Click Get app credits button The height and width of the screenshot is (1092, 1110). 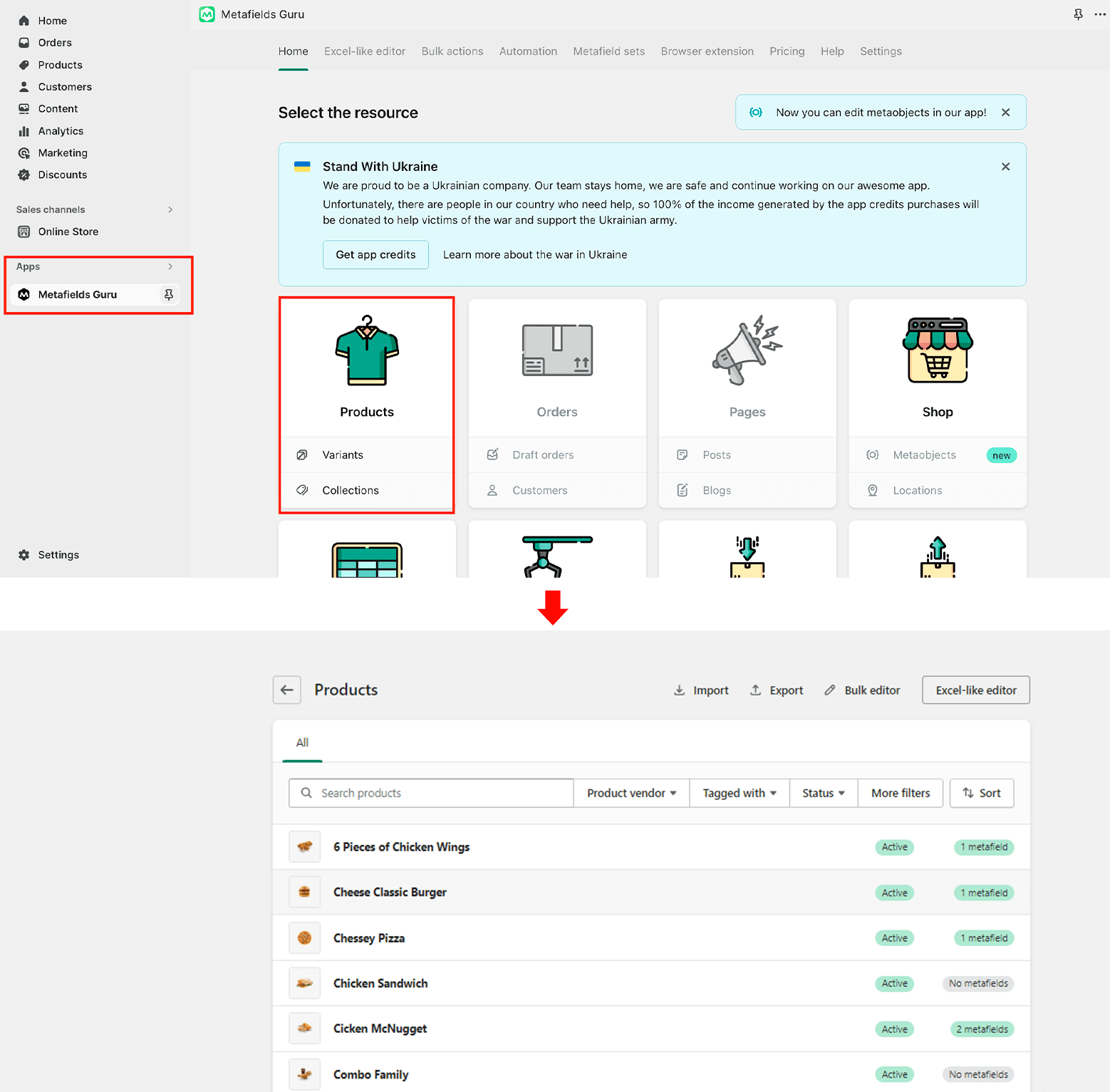[x=375, y=255]
